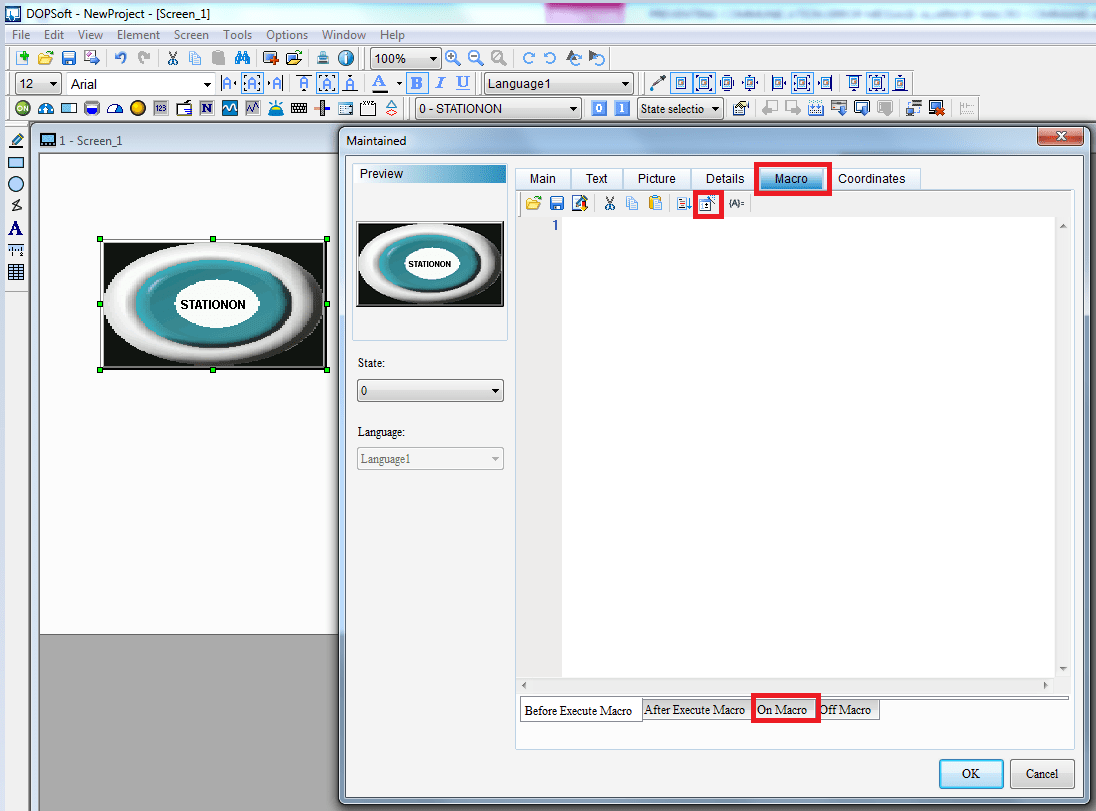Image resolution: width=1096 pixels, height=811 pixels.
Task: Open the State dropdown showing 0
Action: point(430,390)
